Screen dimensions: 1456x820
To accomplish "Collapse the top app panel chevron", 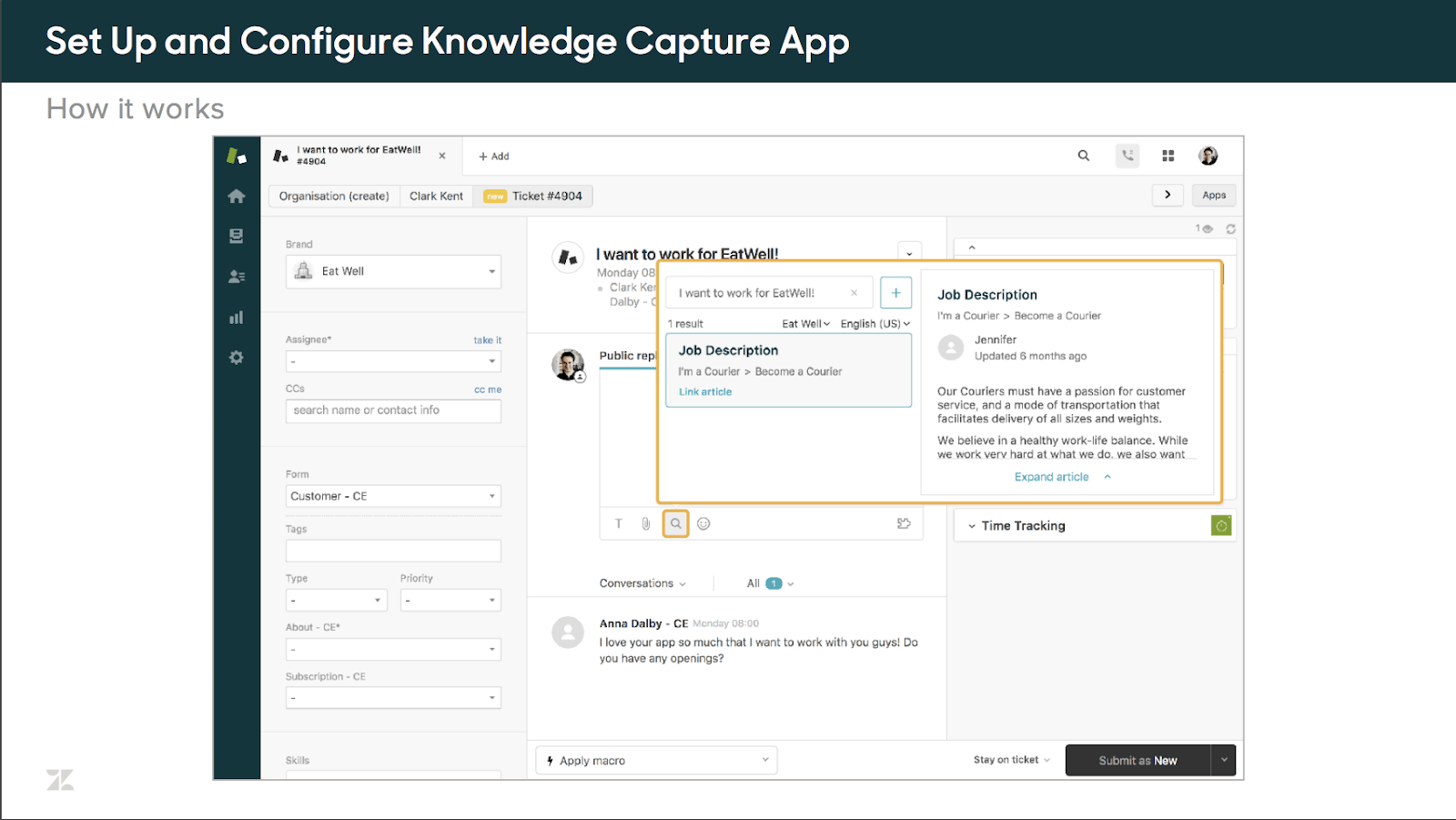I will click(972, 248).
